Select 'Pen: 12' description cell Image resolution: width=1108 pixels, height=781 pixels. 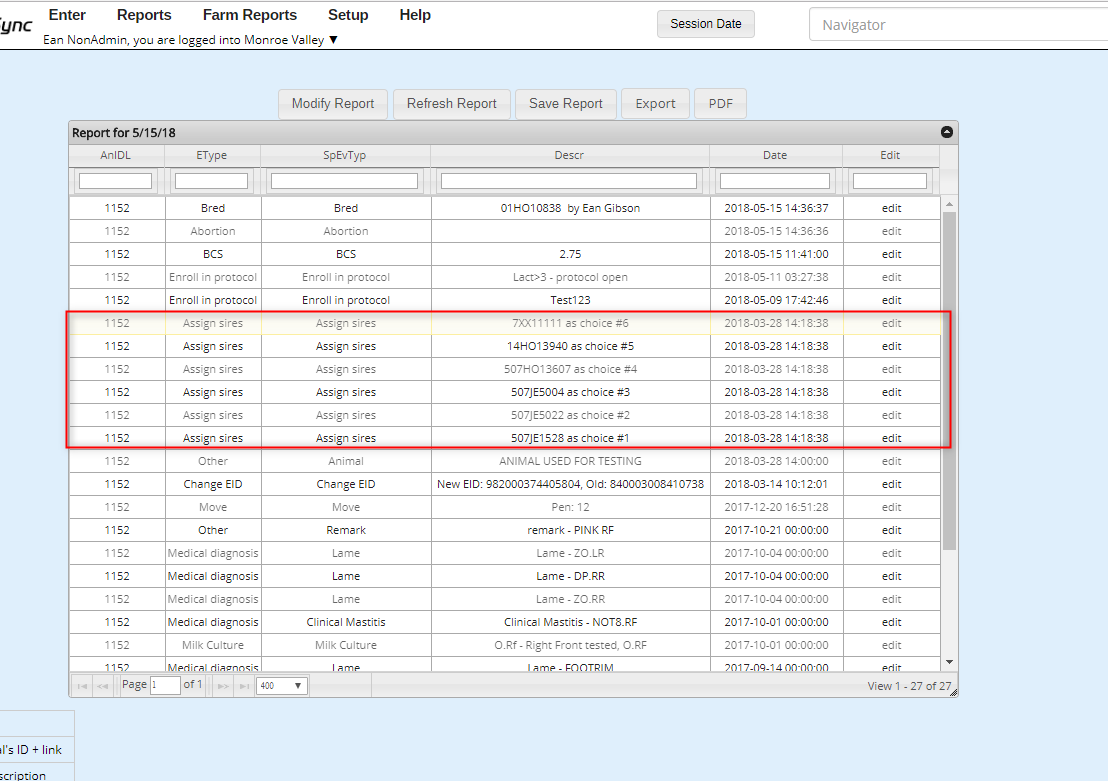(570, 507)
